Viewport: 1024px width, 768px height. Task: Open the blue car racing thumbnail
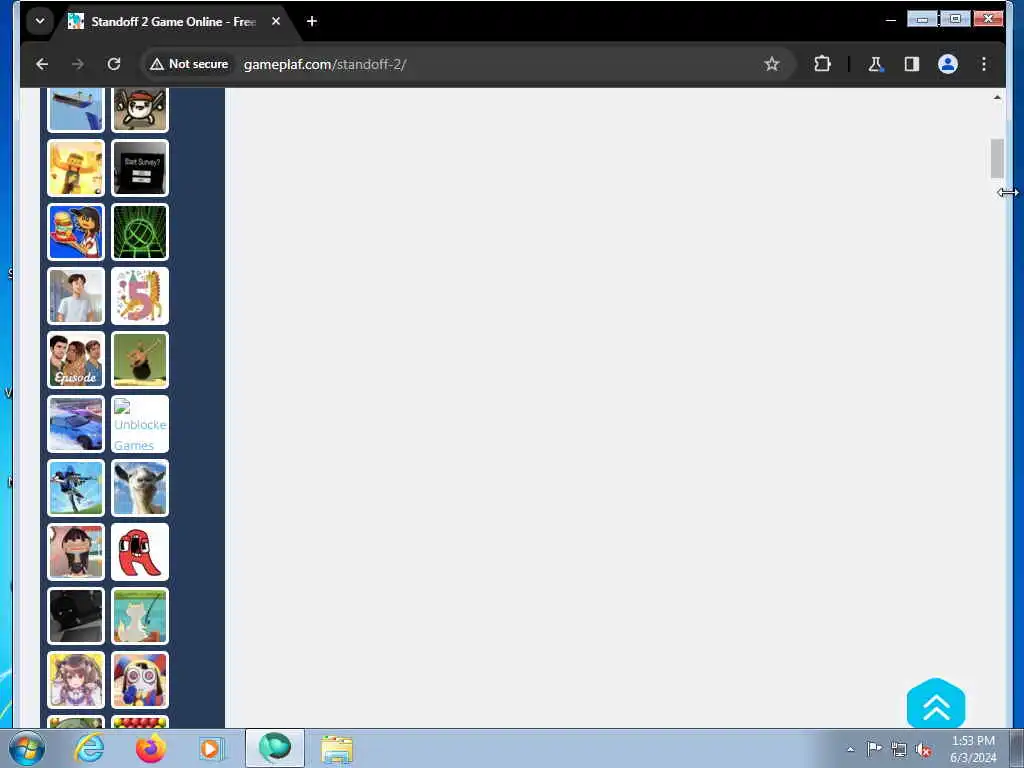76,424
